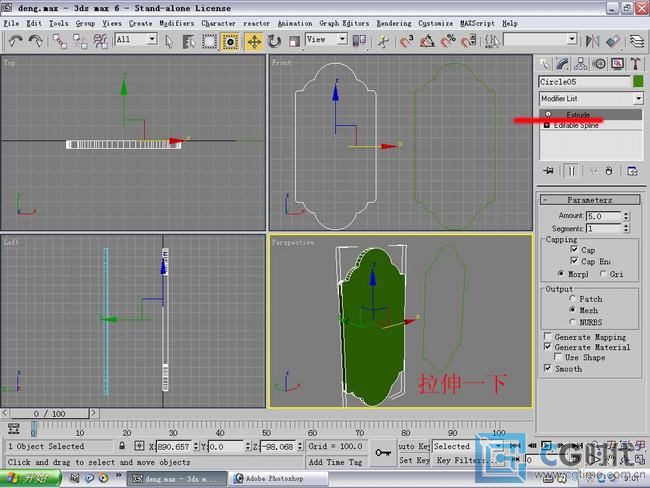Open the Rendering menu
This screenshot has height=488, width=650.
tap(394, 23)
